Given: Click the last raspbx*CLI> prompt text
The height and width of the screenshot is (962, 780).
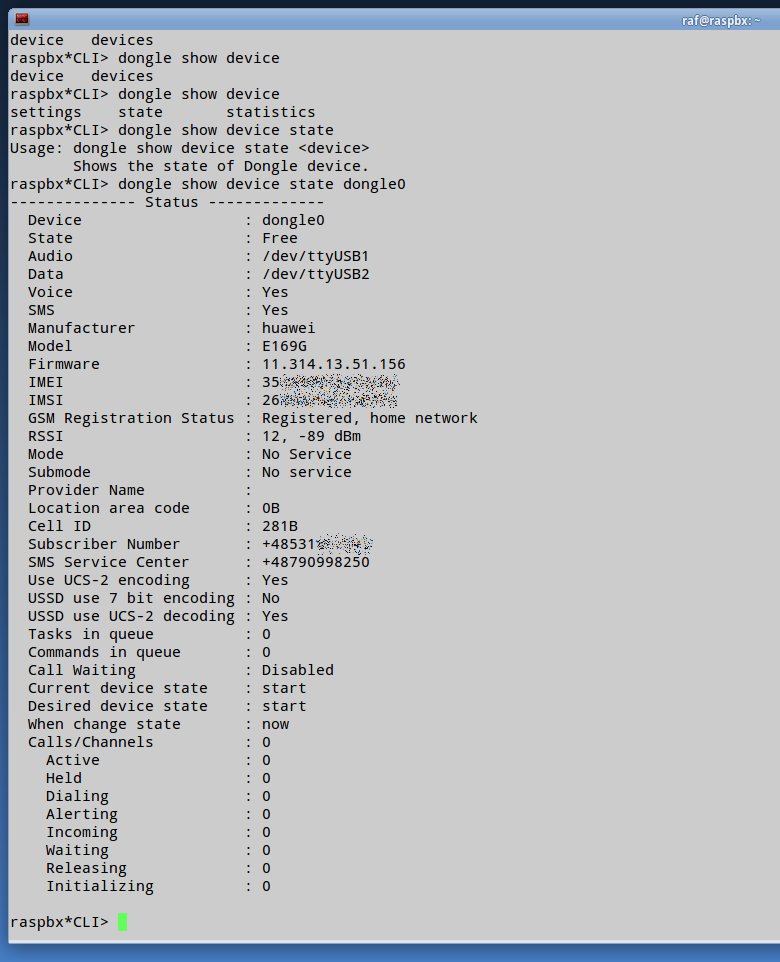Looking at the screenshot, I should coord(59,922).
